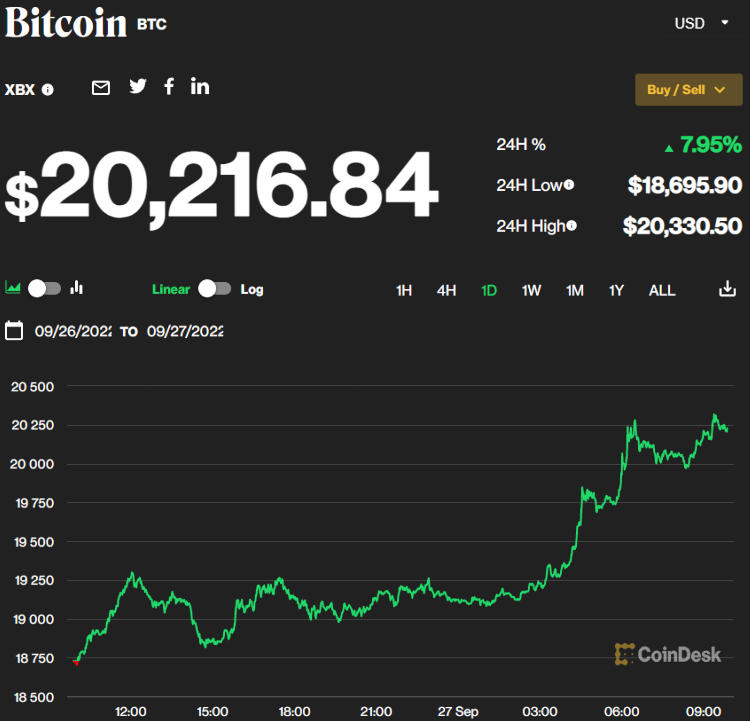Click the Log scale label
This screenshot has height=721, width=750.
coord(252,290)
